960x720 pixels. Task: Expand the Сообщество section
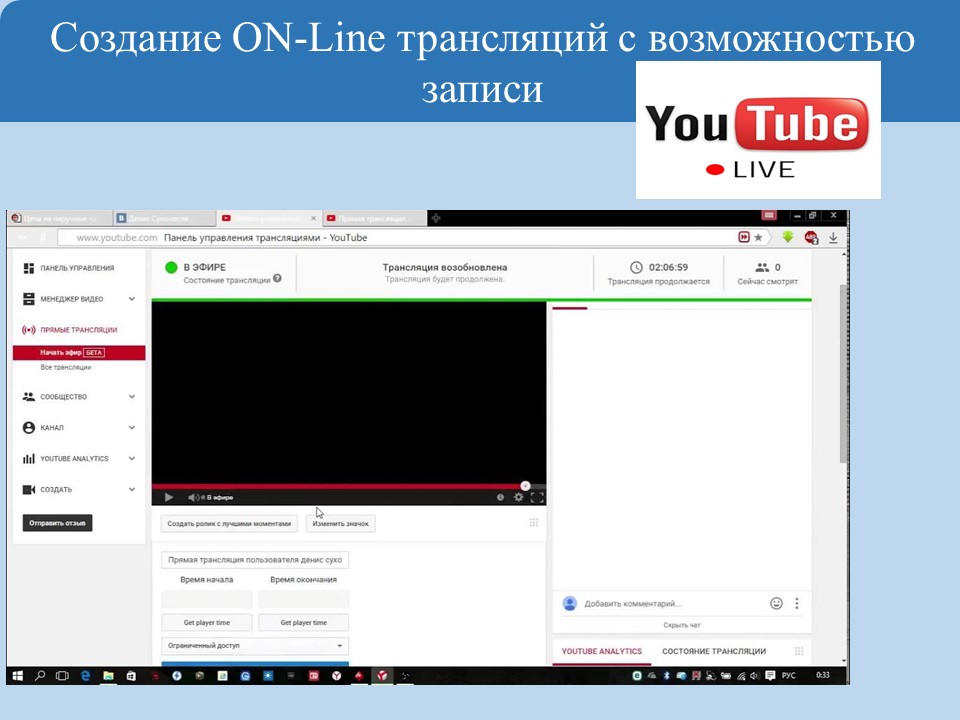[132, 397]
